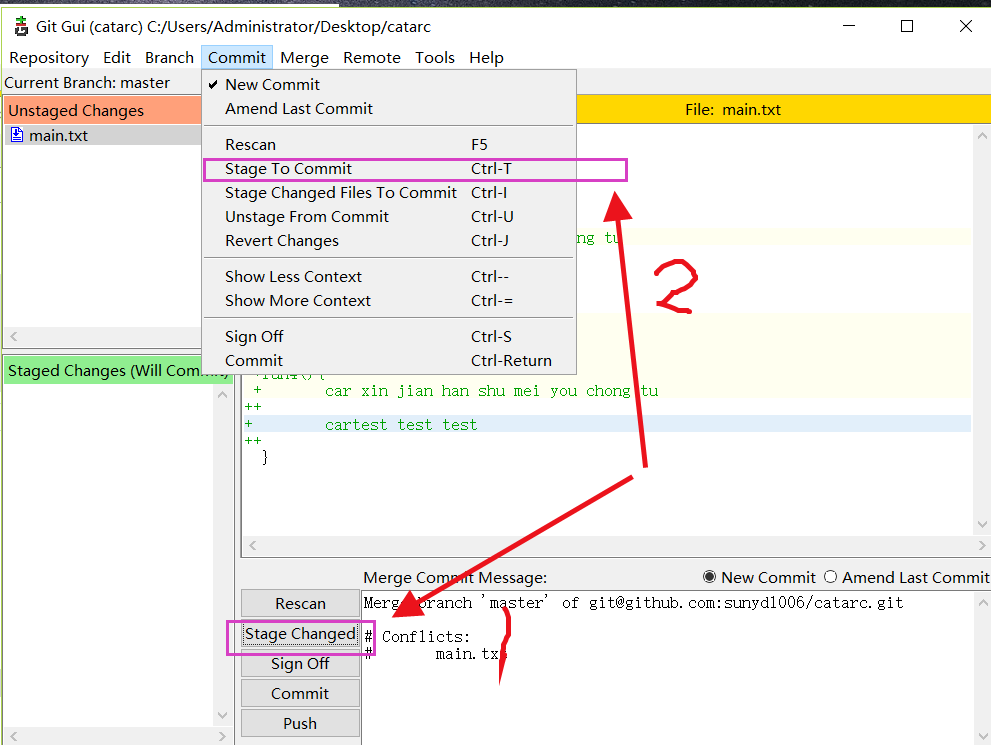Click the Sign Off button
This screenshot has width=991, height=745.
coord(300,663)
